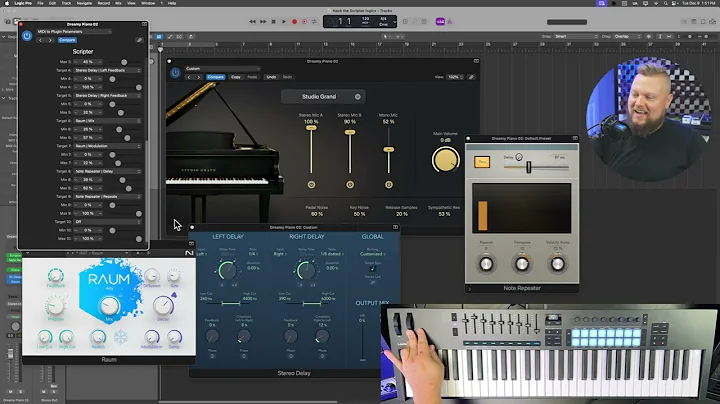
Task: Click the Mono Mic fader handle
Action: [x=388, y=150]
